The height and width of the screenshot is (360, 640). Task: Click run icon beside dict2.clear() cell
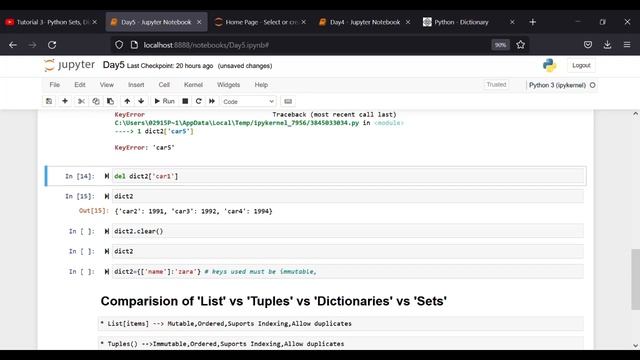(107, 231)
